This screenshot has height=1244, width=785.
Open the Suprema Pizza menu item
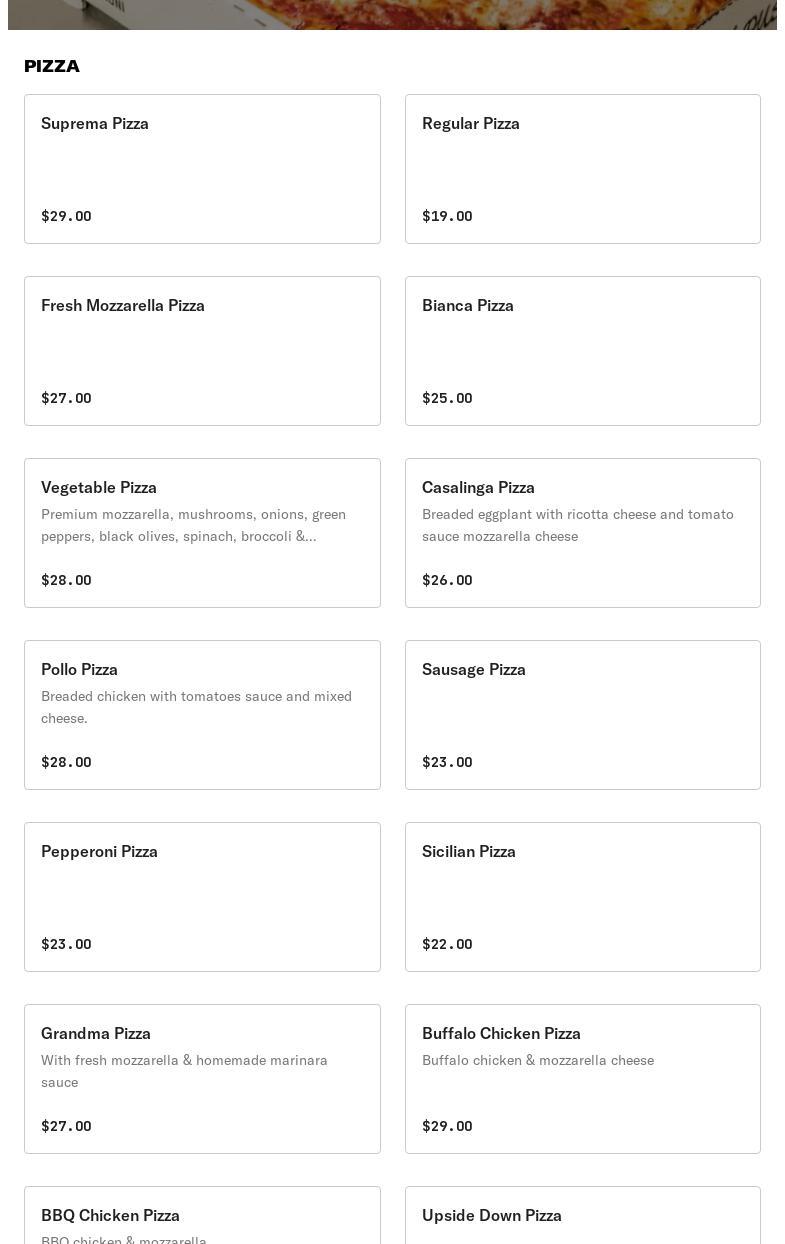202,169
